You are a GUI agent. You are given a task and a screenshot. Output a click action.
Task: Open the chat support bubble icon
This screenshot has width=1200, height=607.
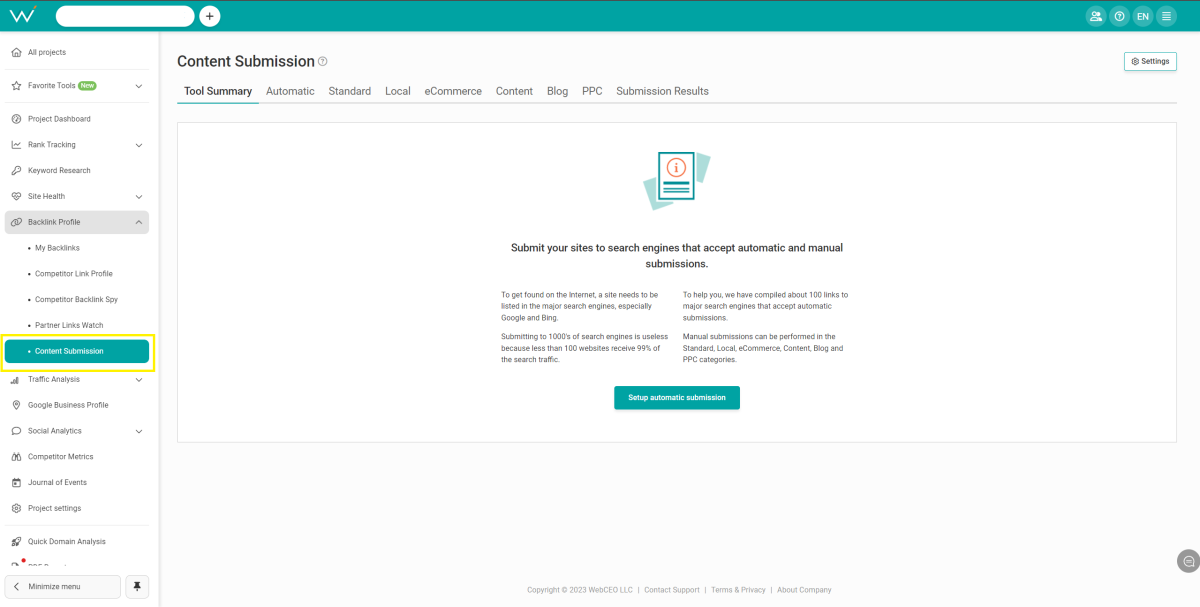tap(1188, 560)
